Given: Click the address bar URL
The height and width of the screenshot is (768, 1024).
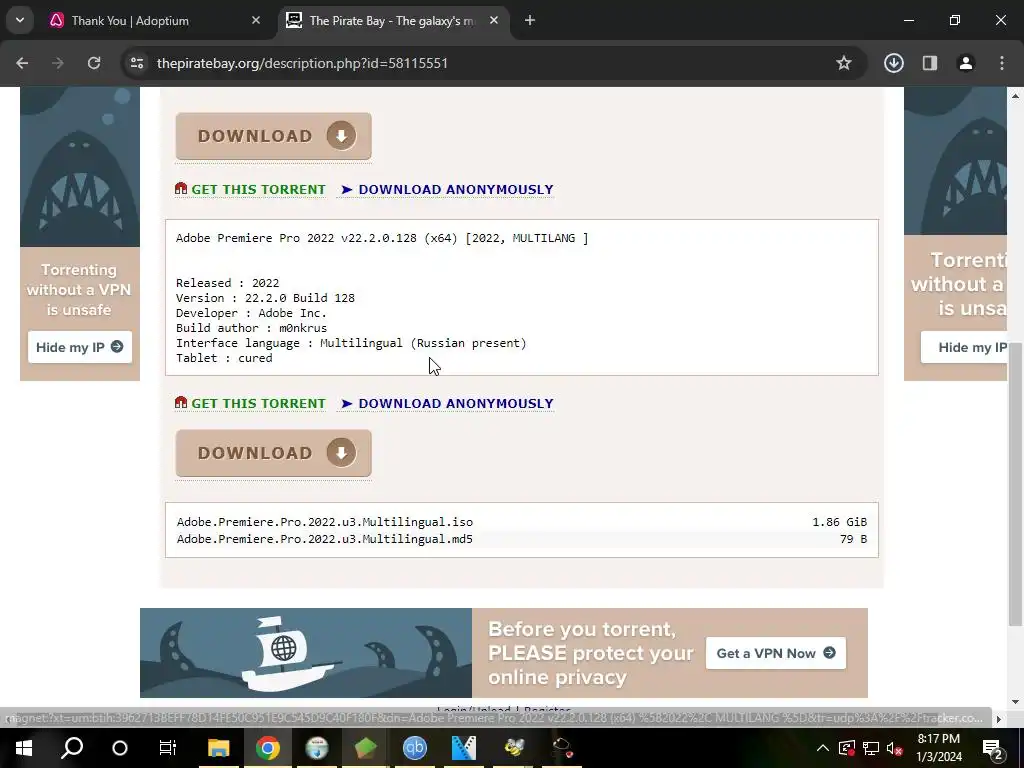Looking at the screenshot, I should pos(302,63).
